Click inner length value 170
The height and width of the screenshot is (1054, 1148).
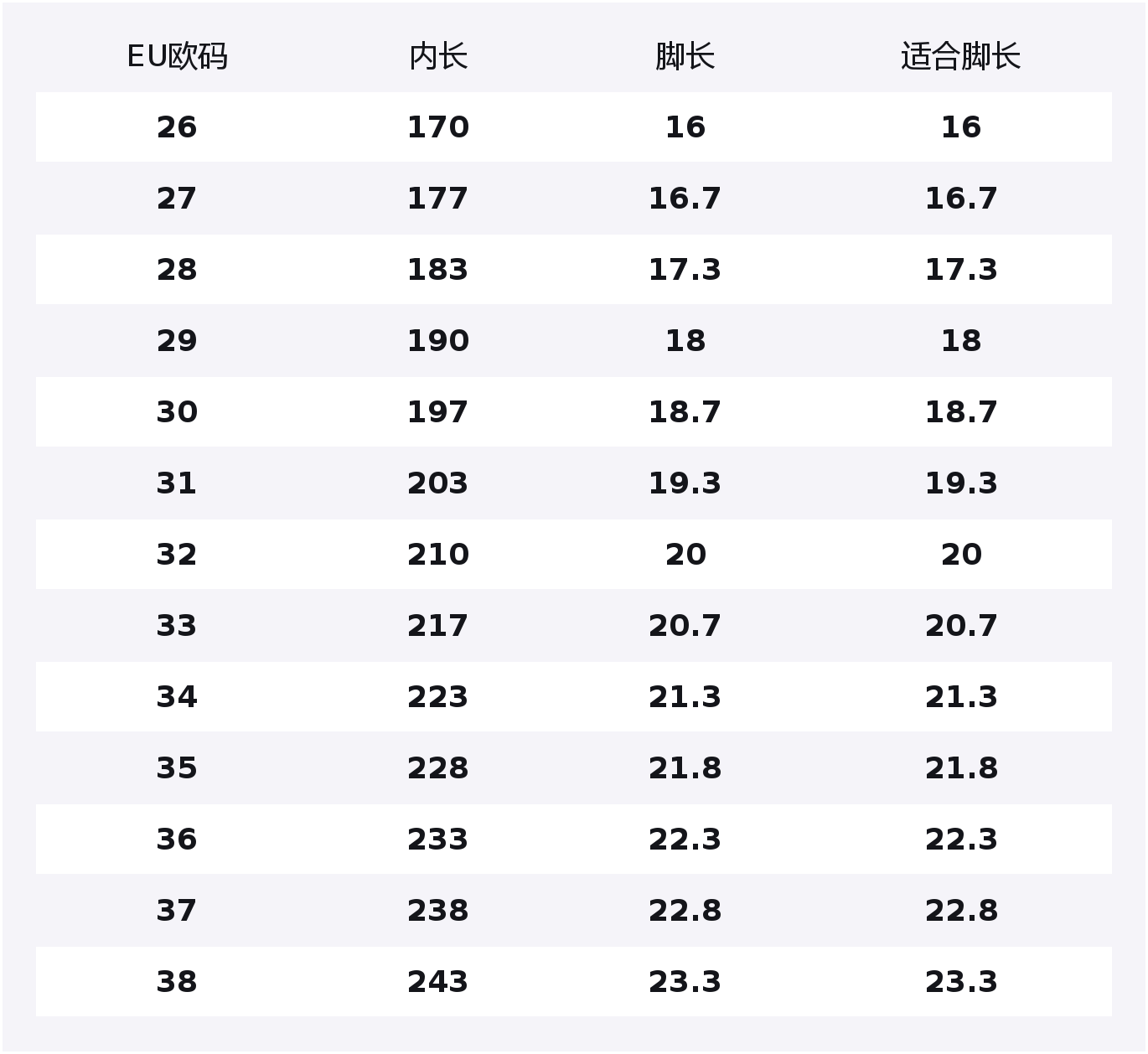(x=438, y=127)
